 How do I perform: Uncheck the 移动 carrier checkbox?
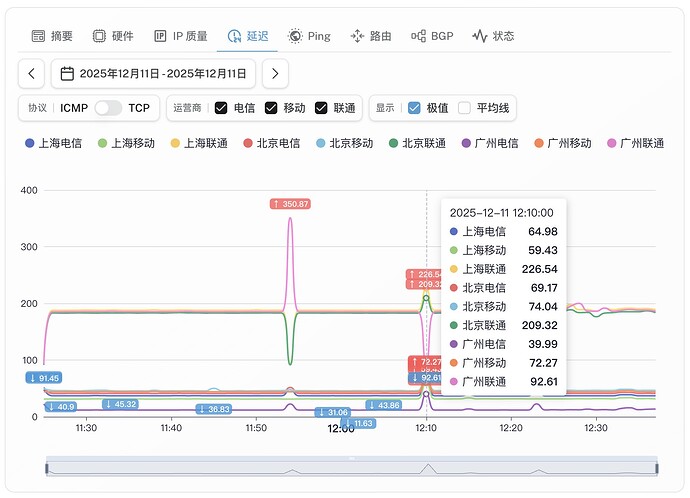click(x=271, y=108)
